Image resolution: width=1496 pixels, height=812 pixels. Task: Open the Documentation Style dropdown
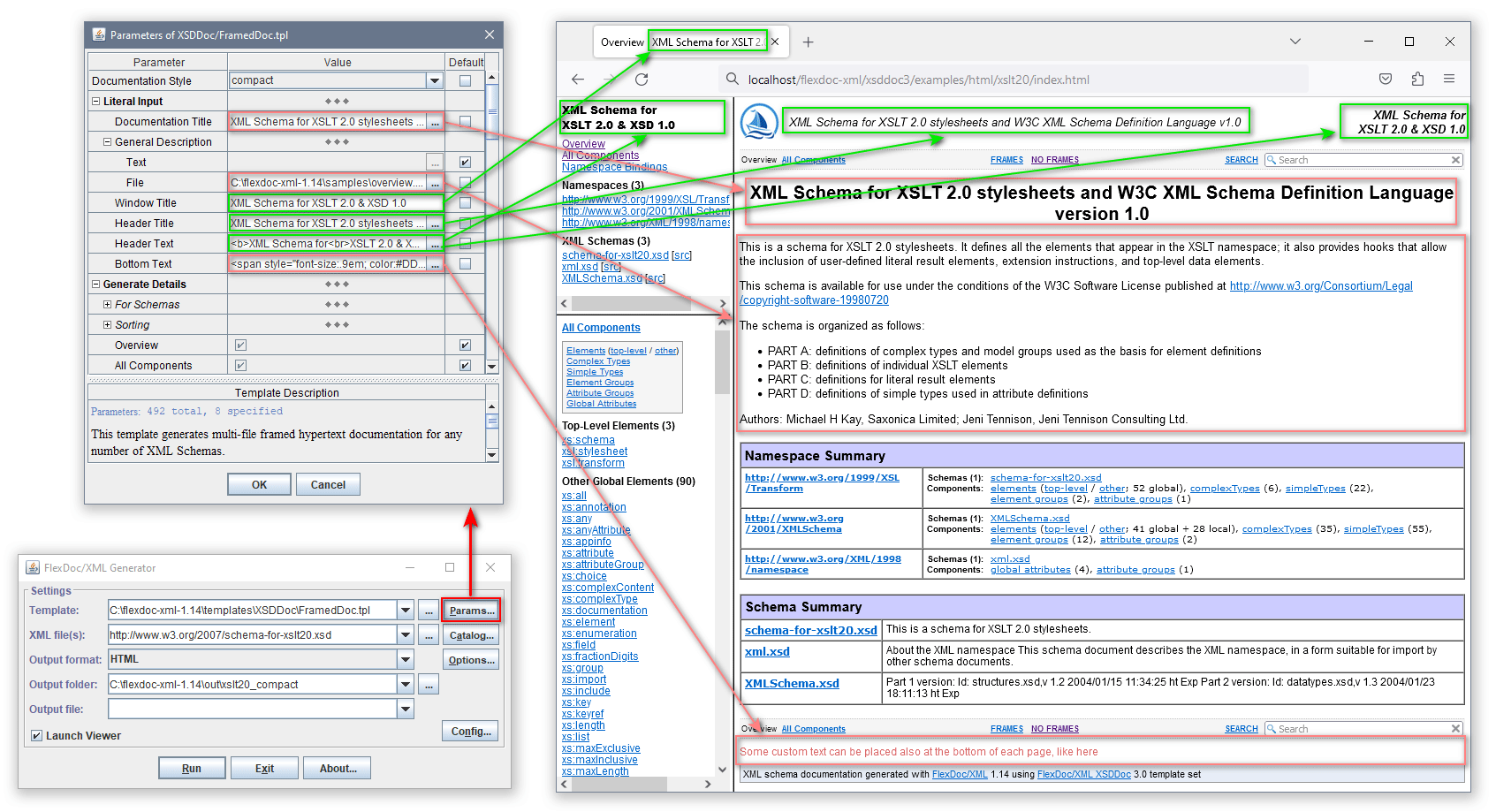[x=435, y=81]
